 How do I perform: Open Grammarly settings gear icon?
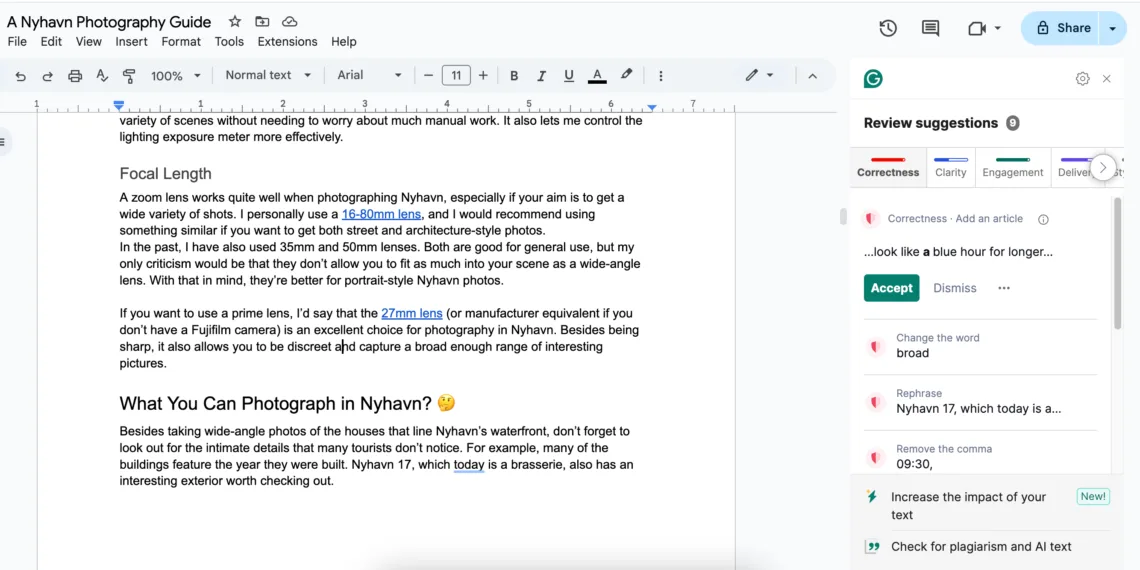coord(1082,79)
